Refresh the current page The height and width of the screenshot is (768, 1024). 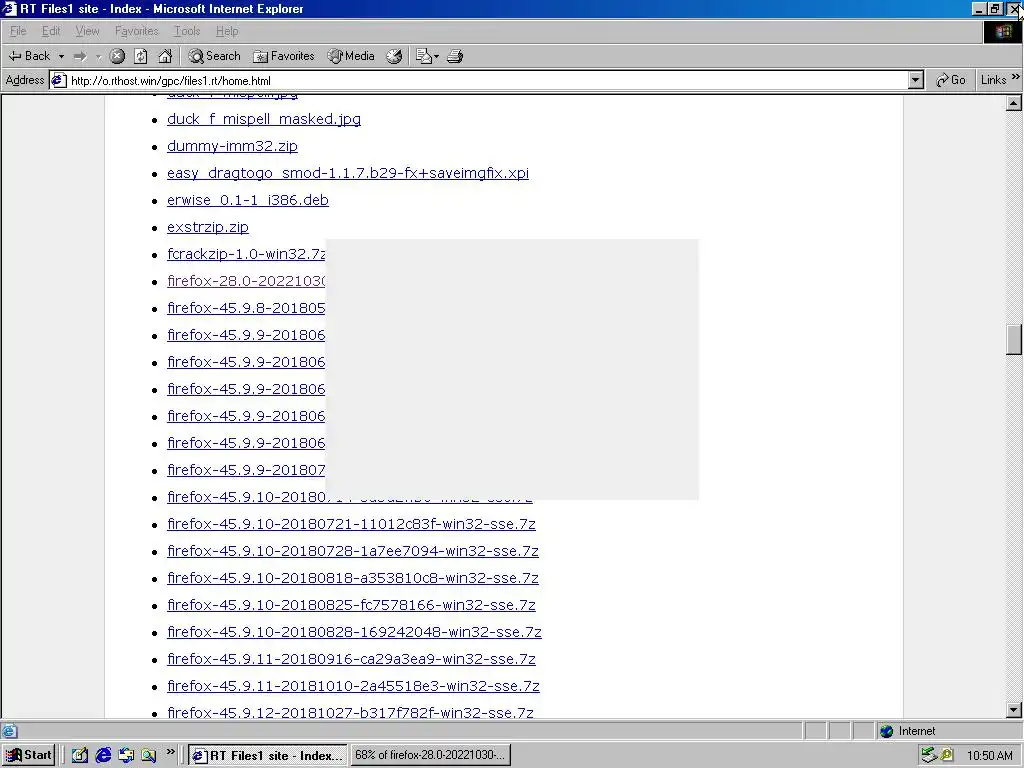[x=141, y=56]
